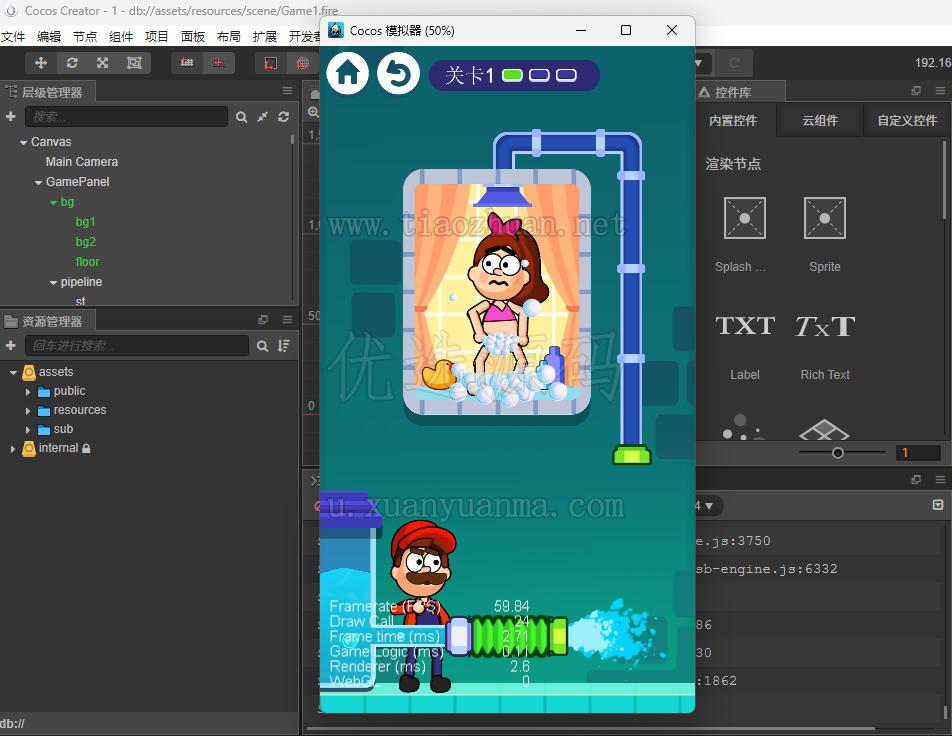Switch to 自定义控件 tab

coord(907,120)
